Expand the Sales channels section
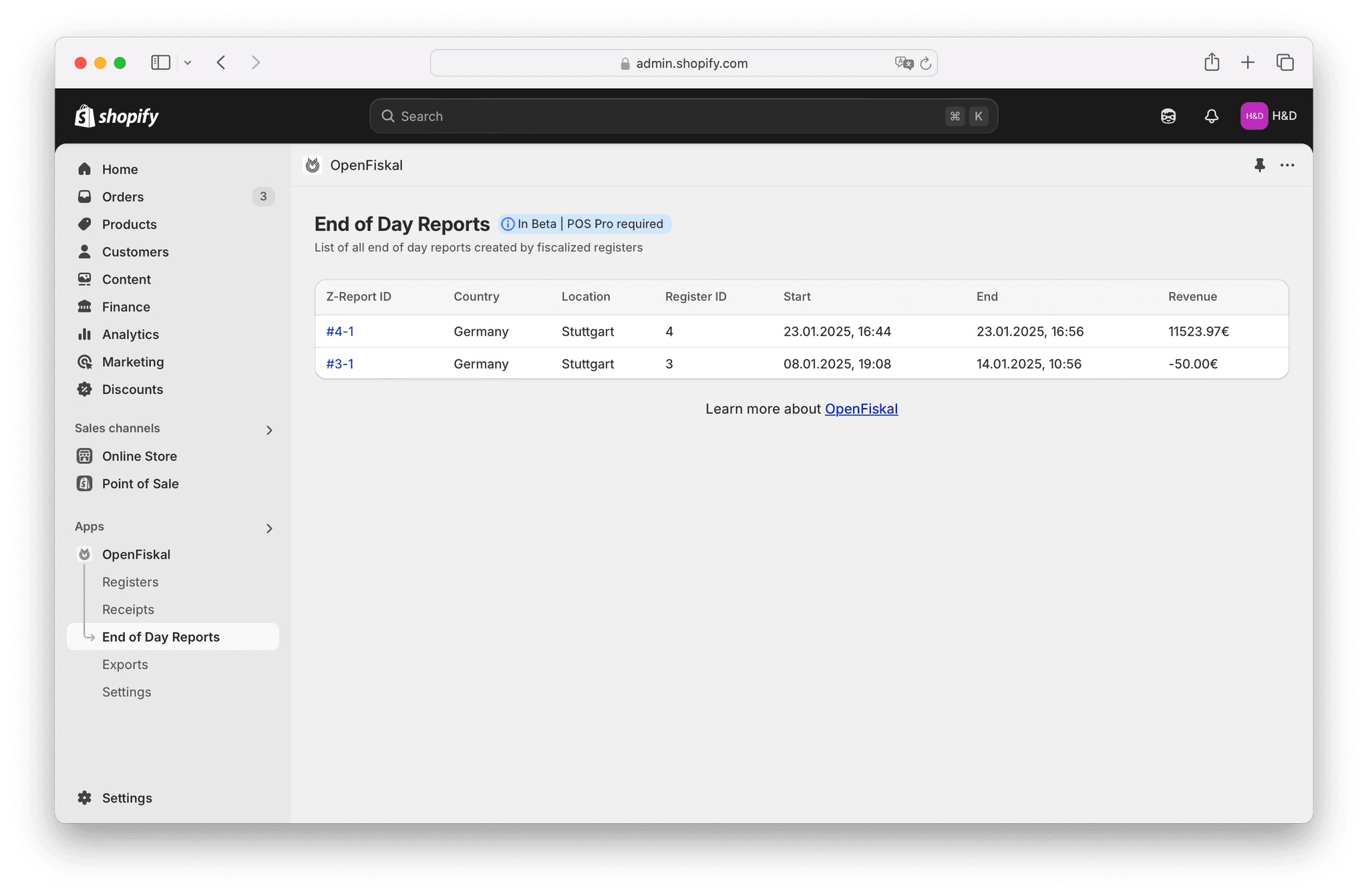 point(269,430)
